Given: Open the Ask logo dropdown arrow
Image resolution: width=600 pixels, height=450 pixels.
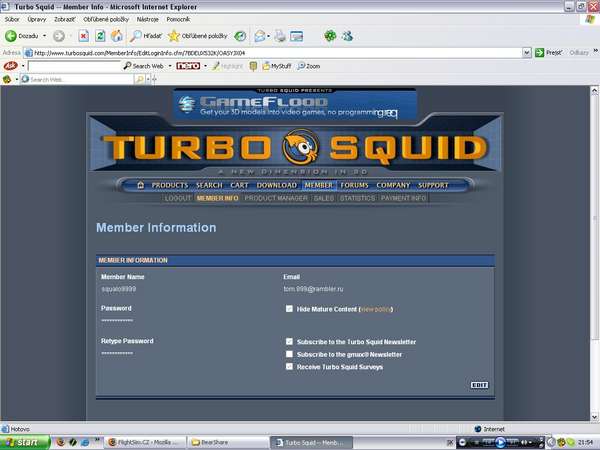Looking at the screenshot, I should tap(23, 66).
